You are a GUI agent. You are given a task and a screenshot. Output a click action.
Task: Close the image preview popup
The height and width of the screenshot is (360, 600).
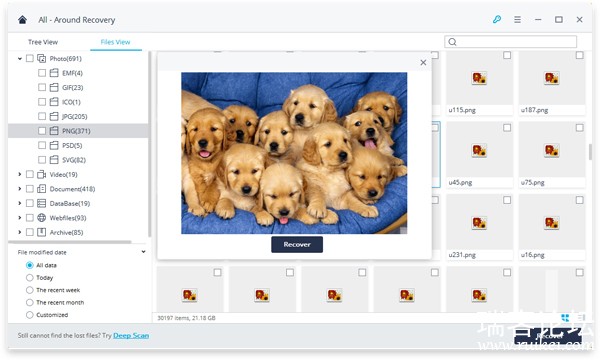(x=423, y=62)
